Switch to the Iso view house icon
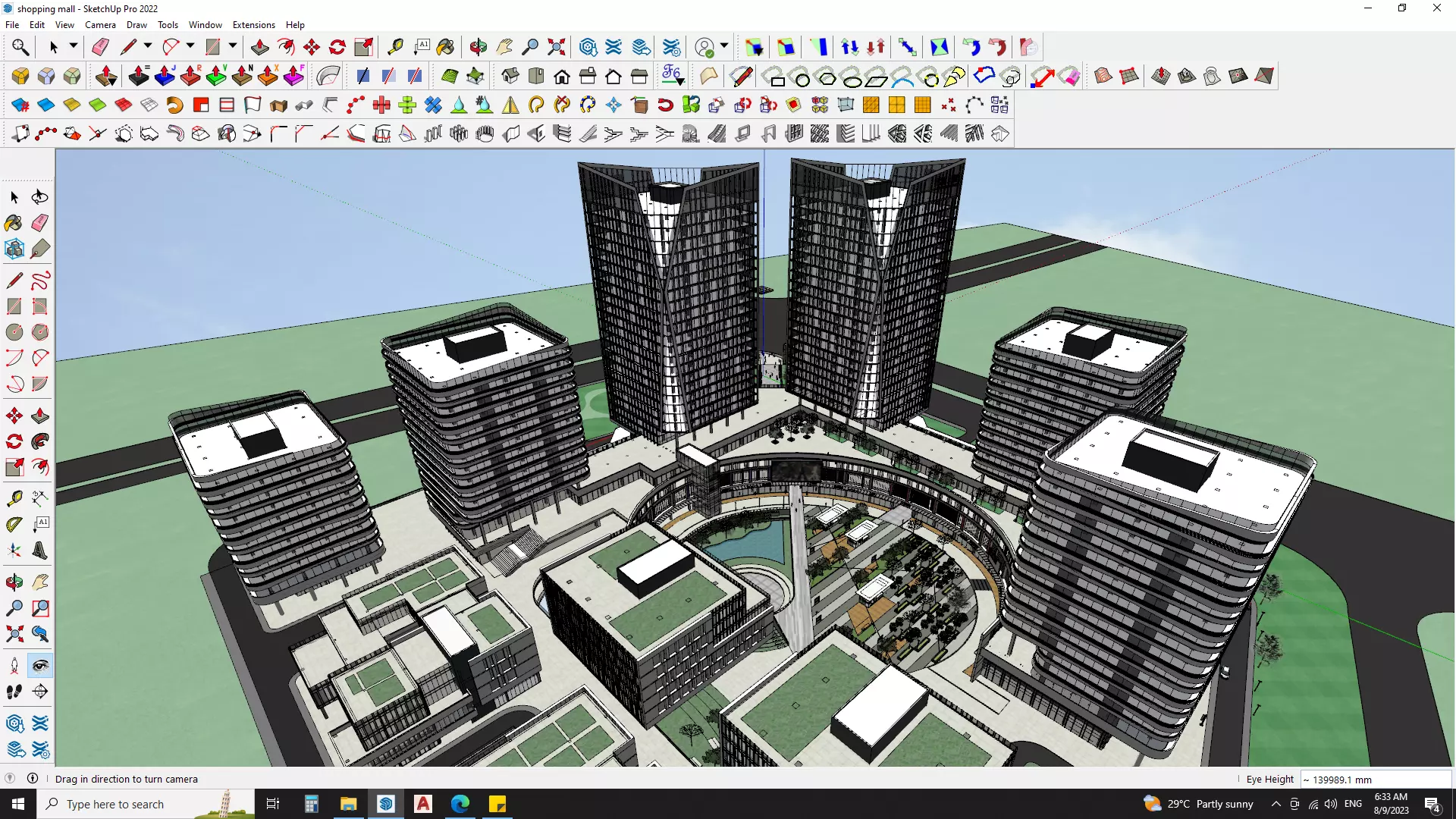Screen dimensions: 1456x819 (x=510, y=76)
